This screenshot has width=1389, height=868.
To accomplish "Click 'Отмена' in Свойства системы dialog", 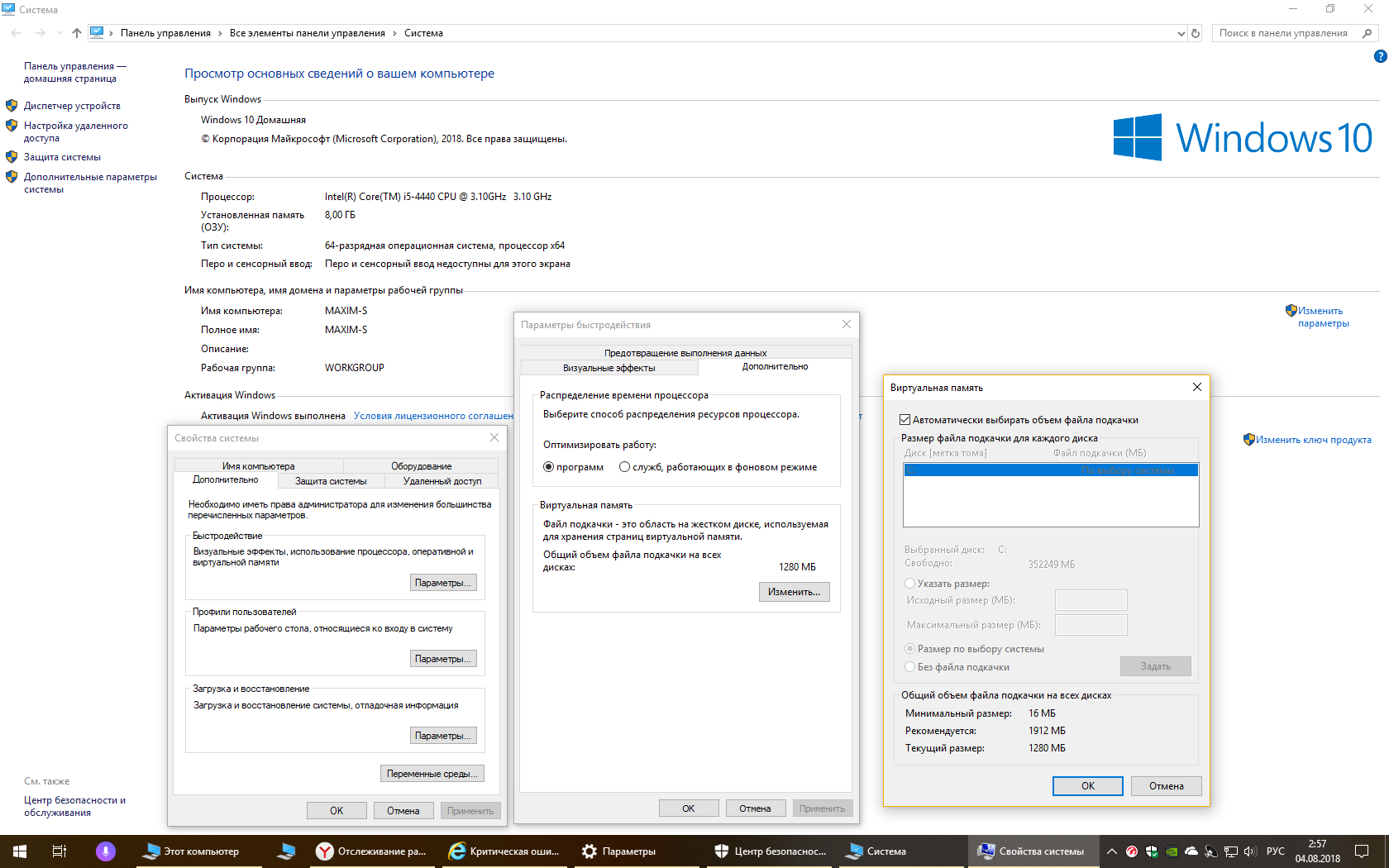I will [403, 811].
